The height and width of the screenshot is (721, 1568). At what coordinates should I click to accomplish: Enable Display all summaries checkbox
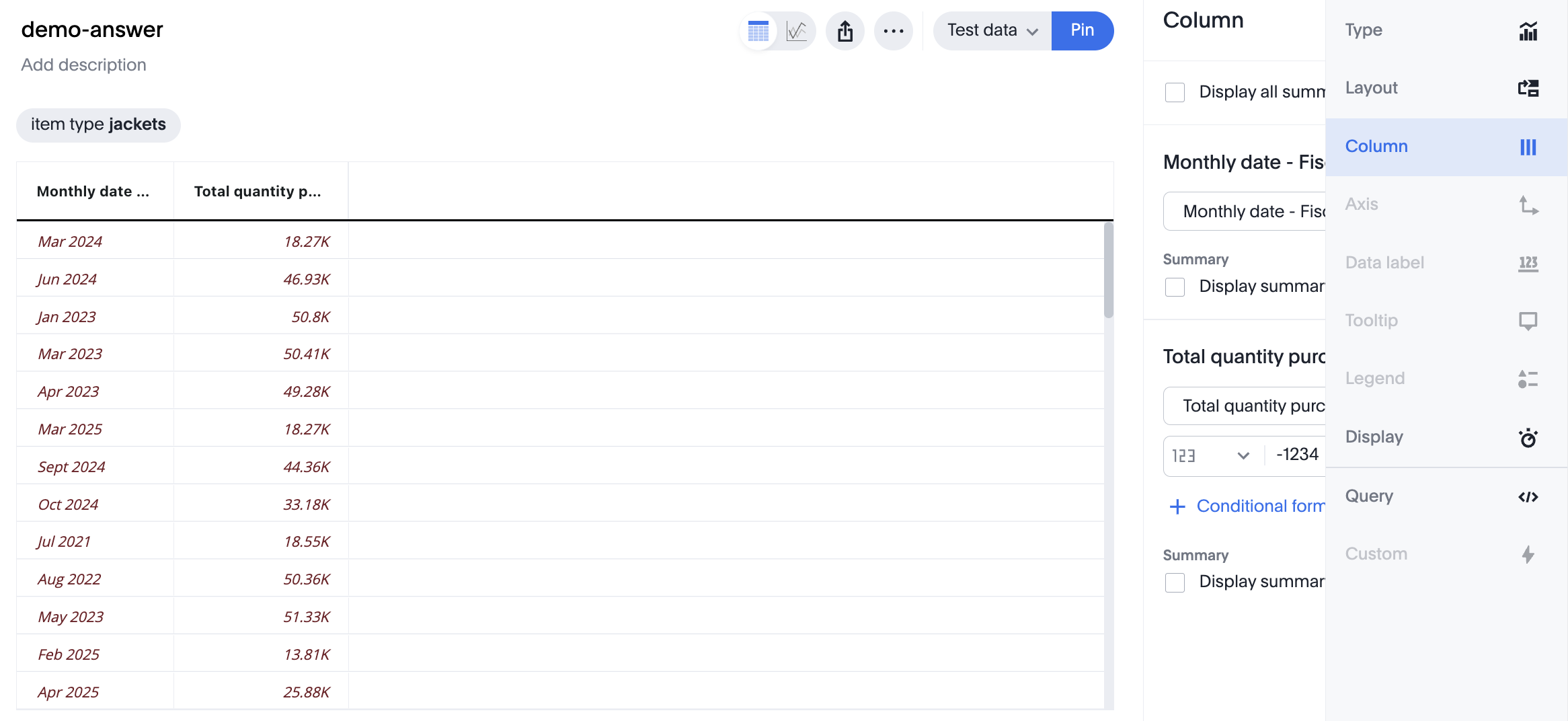[1175, 93]
